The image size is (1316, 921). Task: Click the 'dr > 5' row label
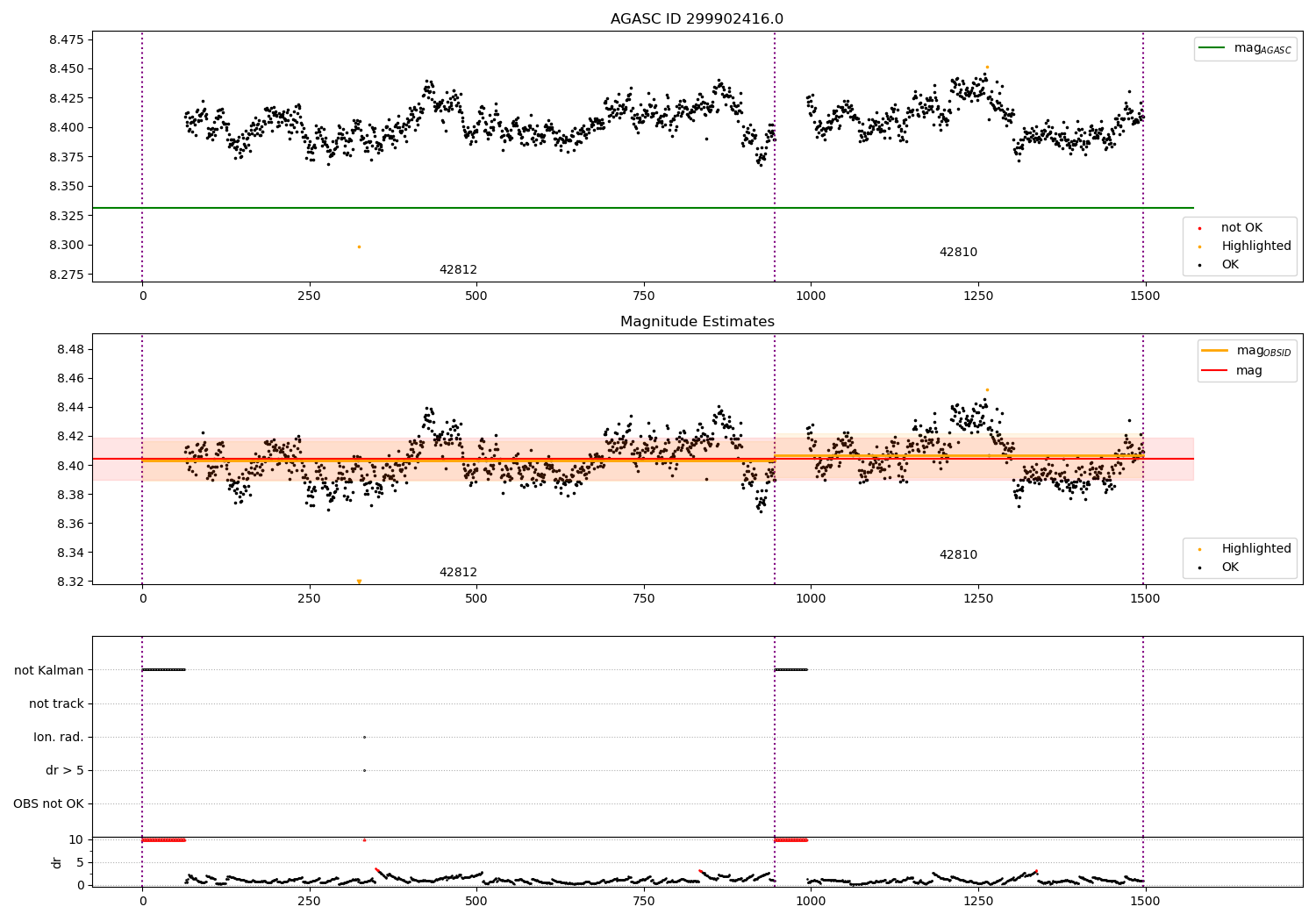point(65,771)
